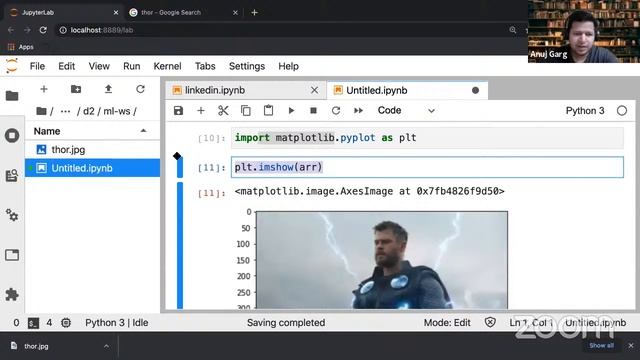Image resolution: width=640 pixels, height=360 pixels.
Task: Open the commands palette sidebar icon
Action: click(x=12, y=176)
